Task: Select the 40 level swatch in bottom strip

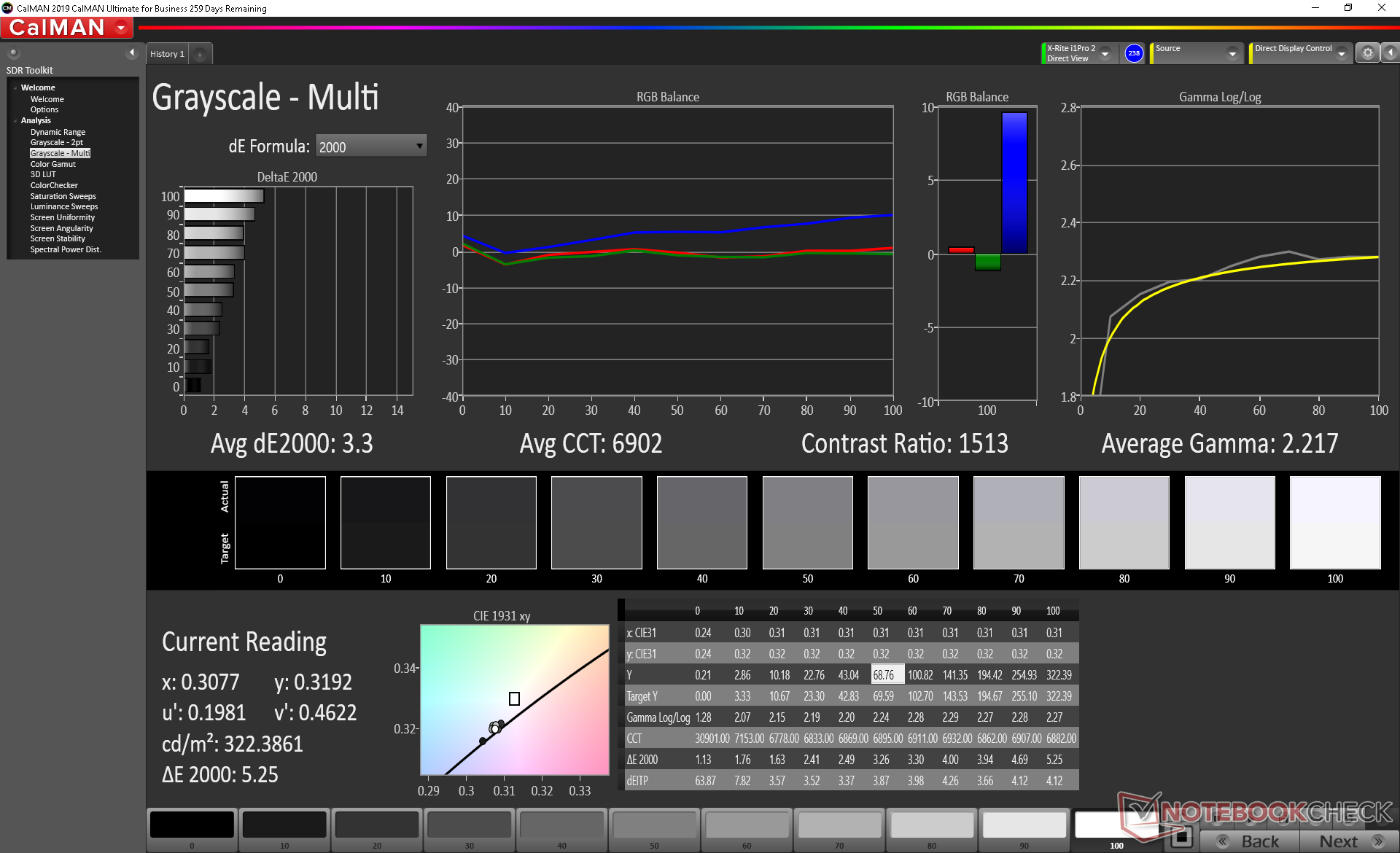Action: 561,830
